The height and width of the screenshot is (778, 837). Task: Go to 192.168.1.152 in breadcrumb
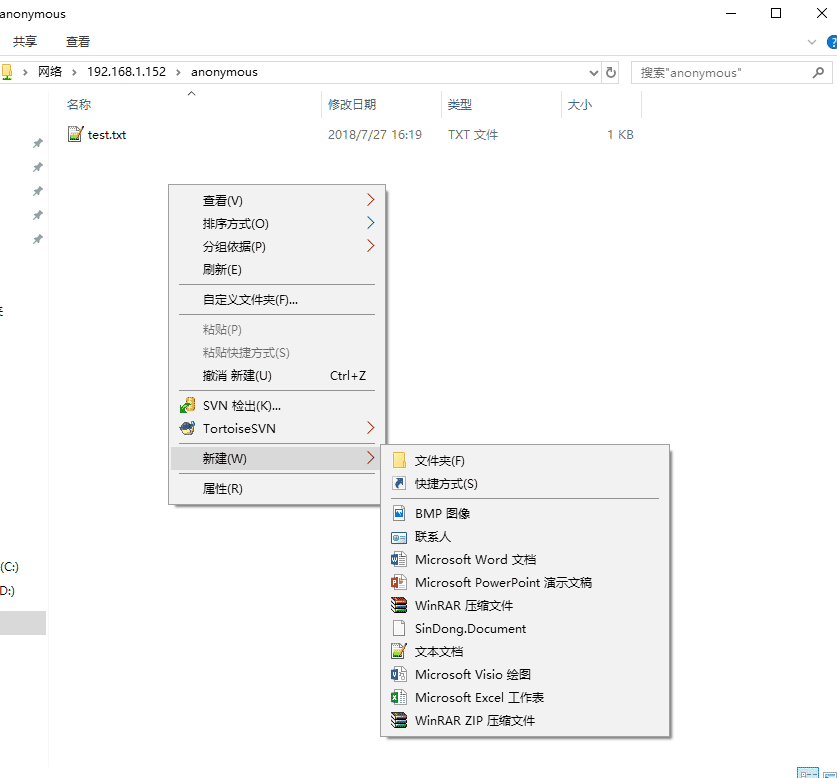(x=127, y=72)
